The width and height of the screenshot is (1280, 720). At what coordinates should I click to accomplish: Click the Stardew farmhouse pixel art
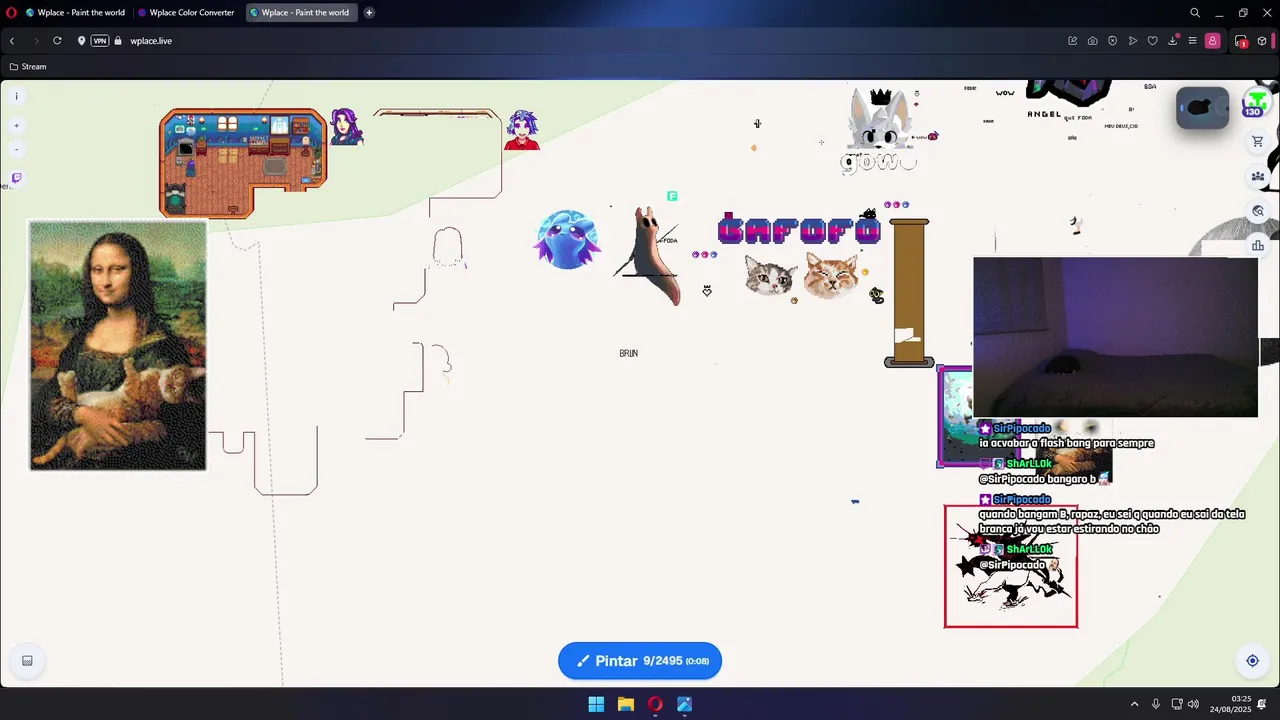[243, 163]
